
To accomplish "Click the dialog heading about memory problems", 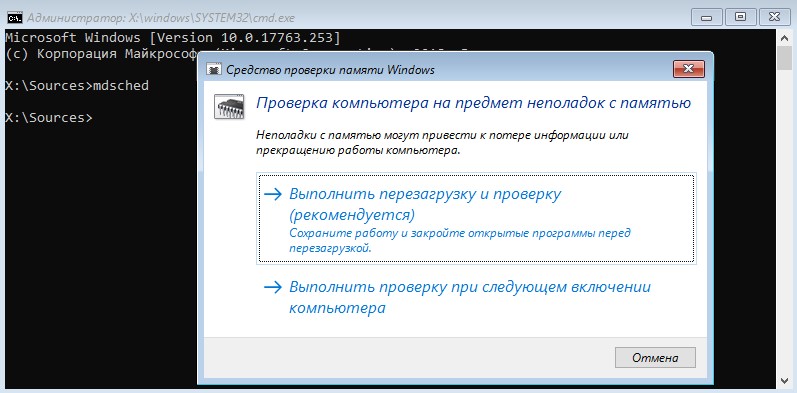I will point(473,103).
